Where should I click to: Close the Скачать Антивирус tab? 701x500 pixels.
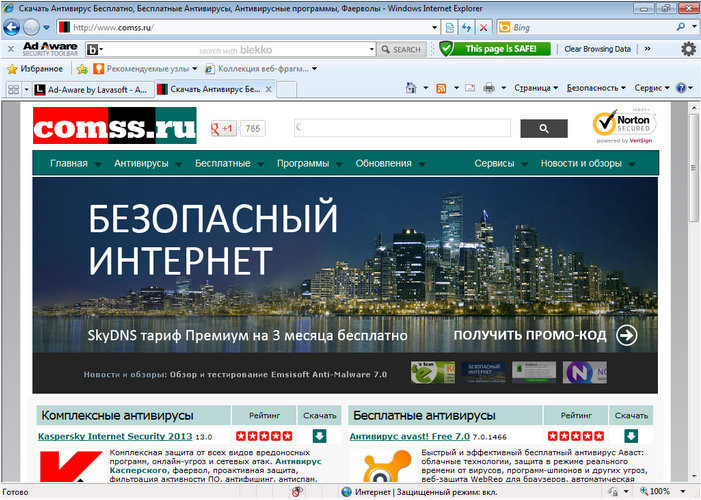269,89
